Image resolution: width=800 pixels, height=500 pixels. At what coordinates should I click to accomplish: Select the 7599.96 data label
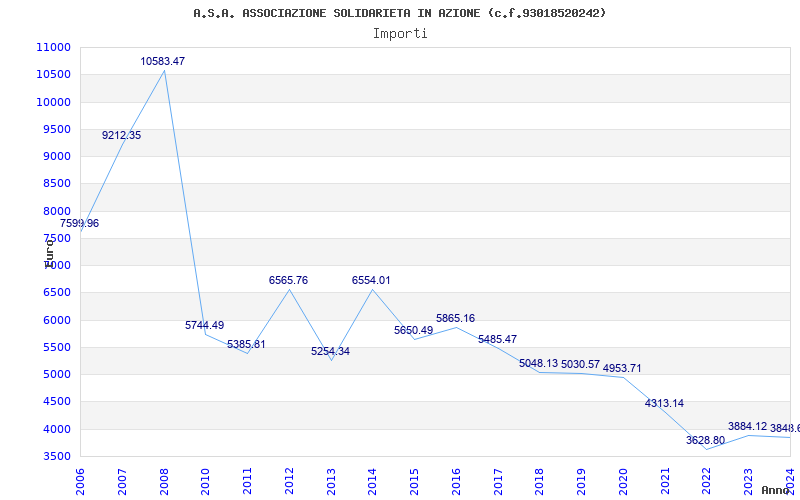click(79, 223)
